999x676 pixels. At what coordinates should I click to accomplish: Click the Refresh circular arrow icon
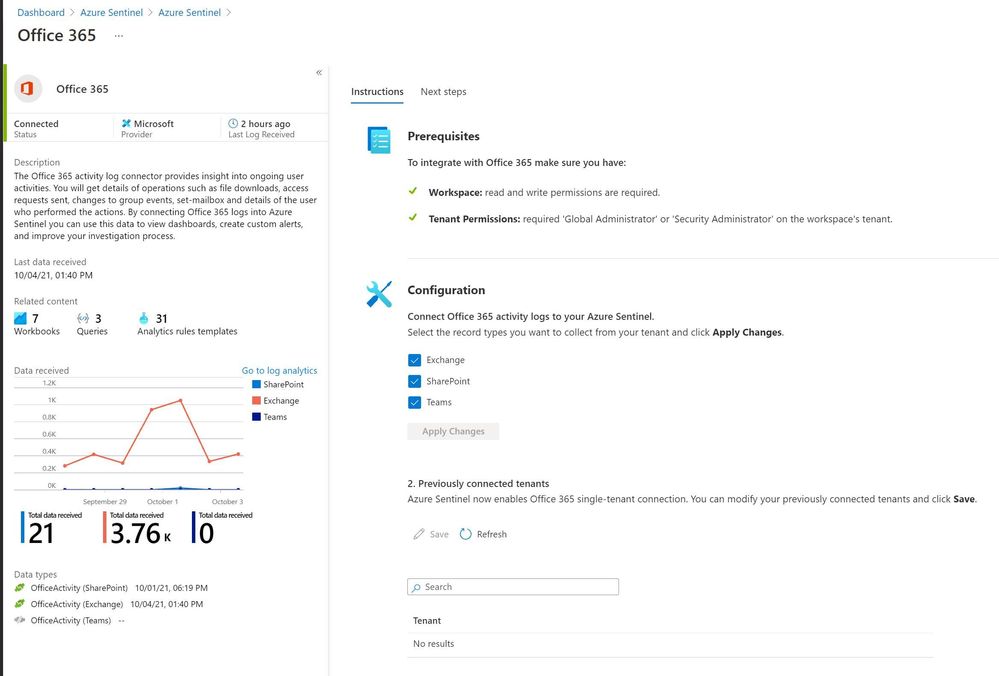466,534
